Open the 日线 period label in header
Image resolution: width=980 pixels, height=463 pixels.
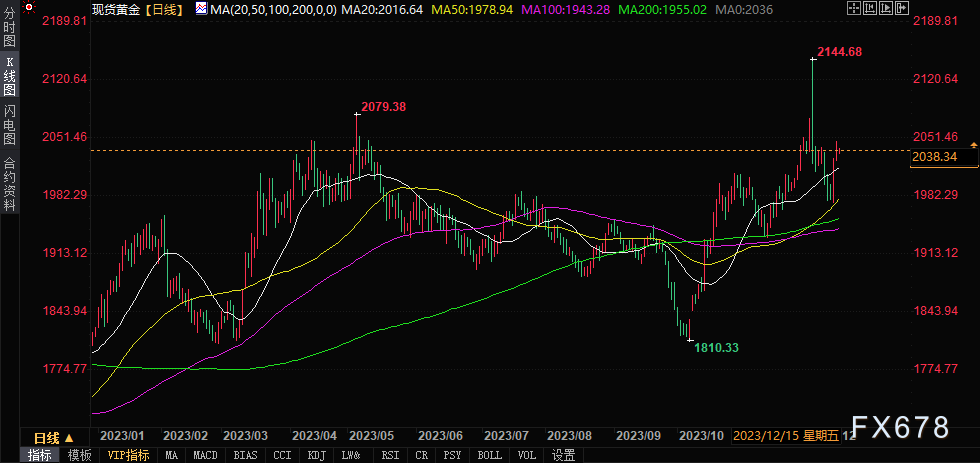[165, 8]
